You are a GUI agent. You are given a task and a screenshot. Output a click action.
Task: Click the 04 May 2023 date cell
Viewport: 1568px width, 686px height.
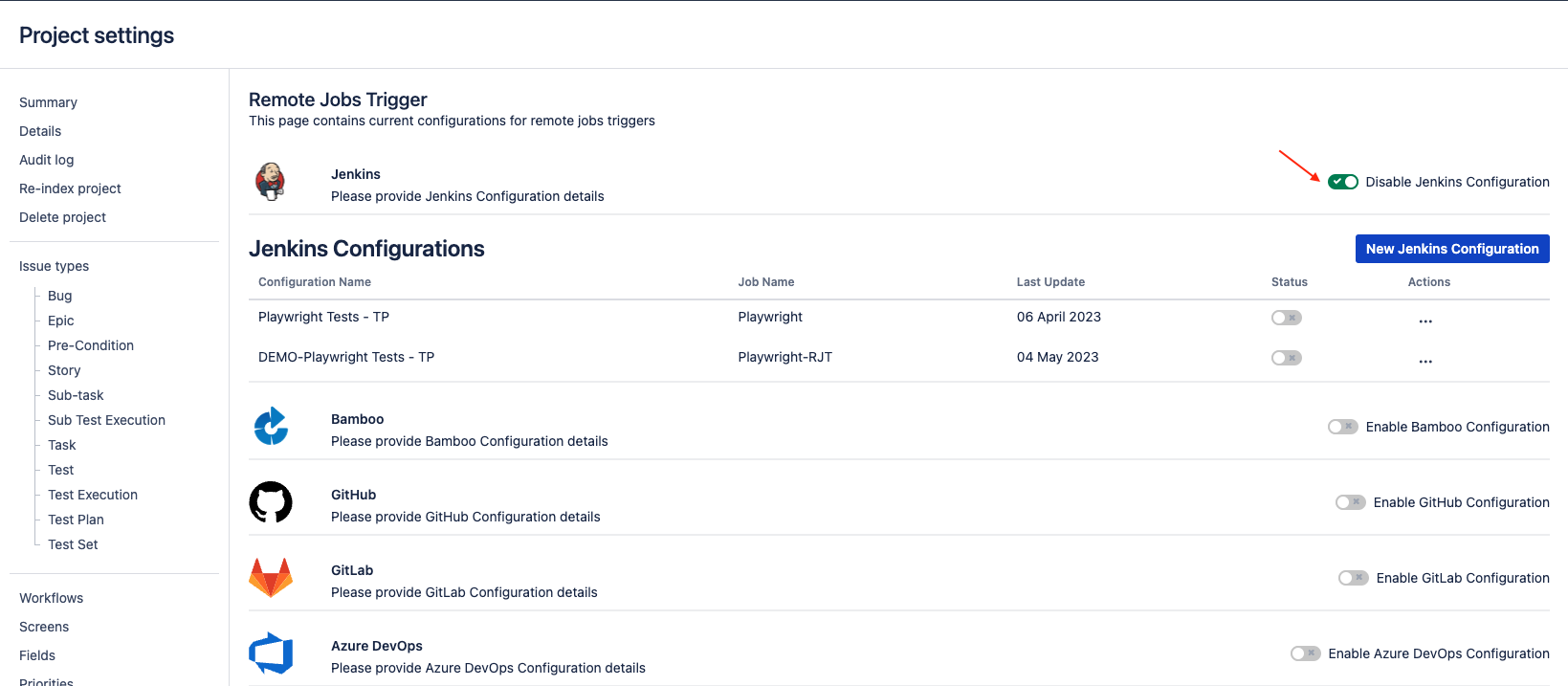tap(1057, 357)
